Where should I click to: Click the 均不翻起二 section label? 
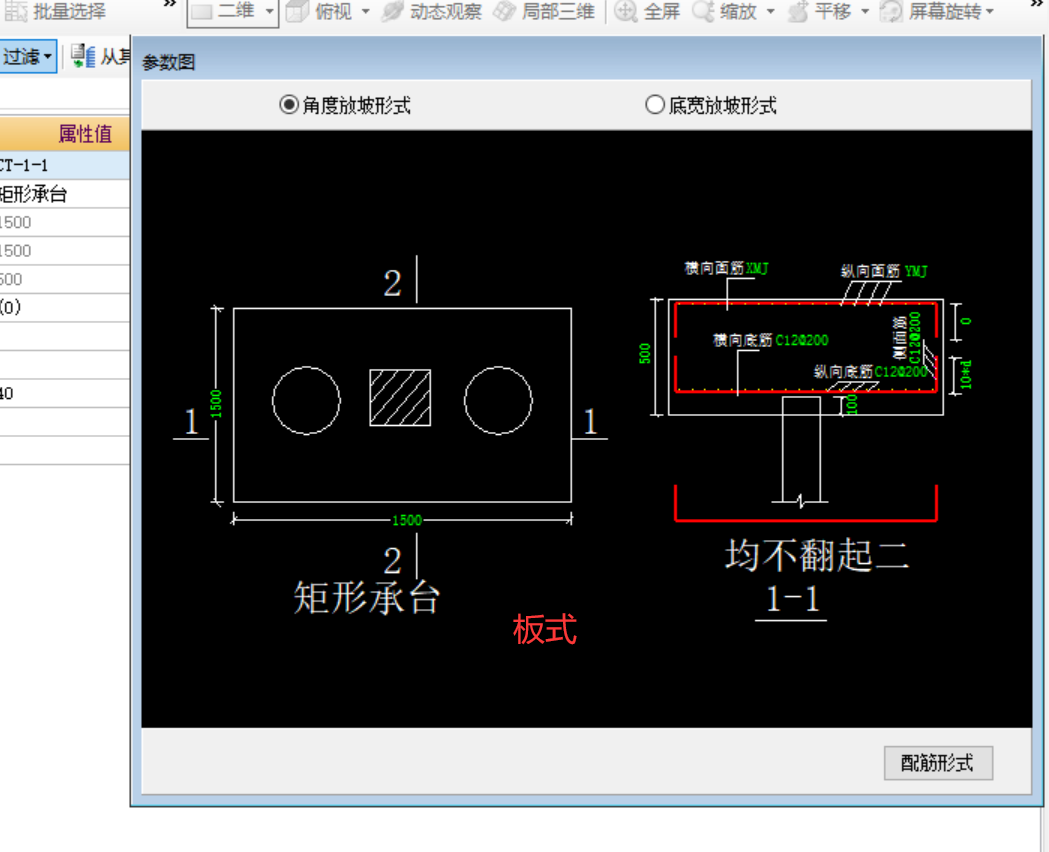tap(817, 555)
